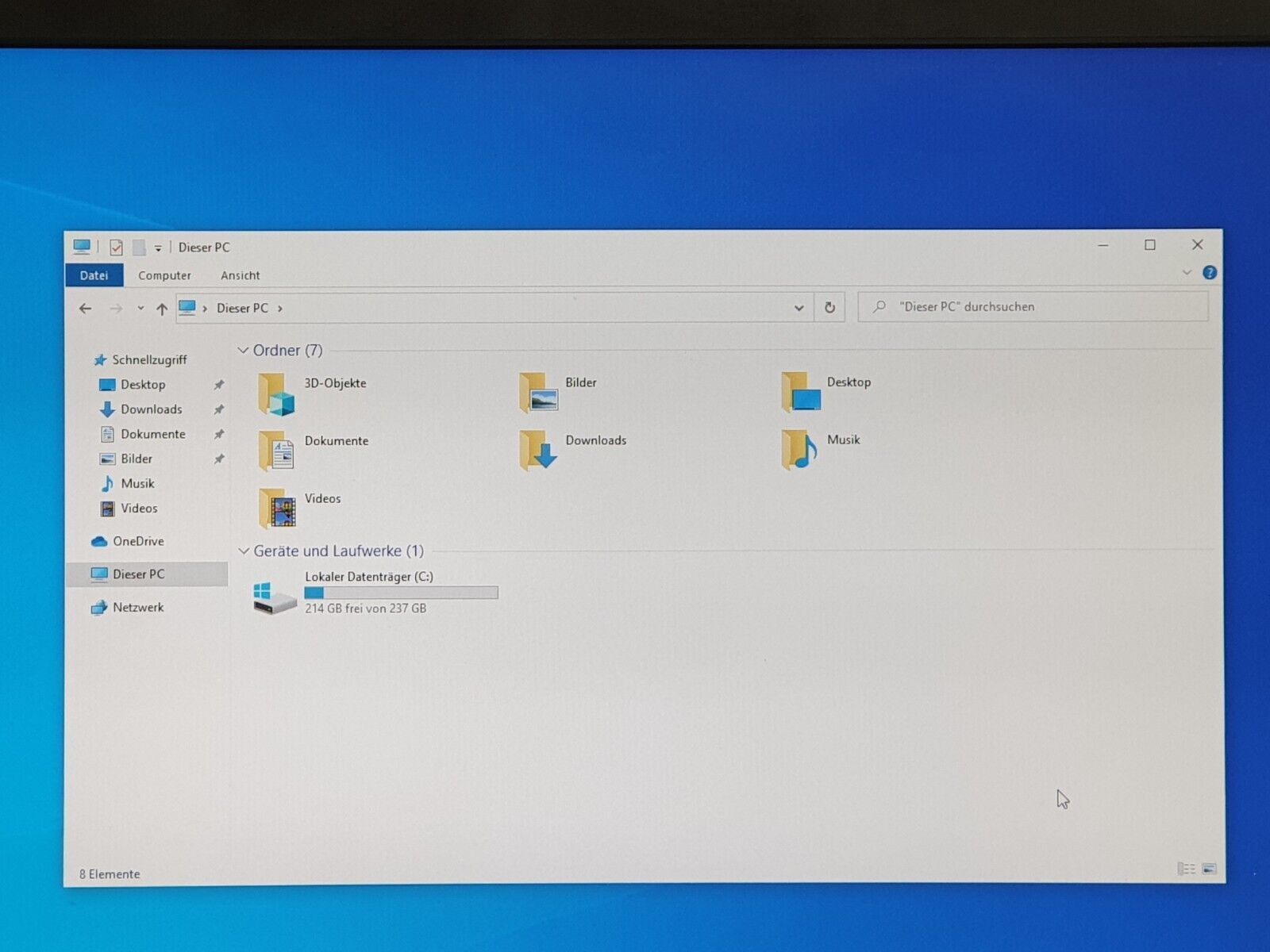Collapse the Geräte und Laufwerke group
Screen dimensions: 1270x952
pyautogui.click(x=244, y=551)
